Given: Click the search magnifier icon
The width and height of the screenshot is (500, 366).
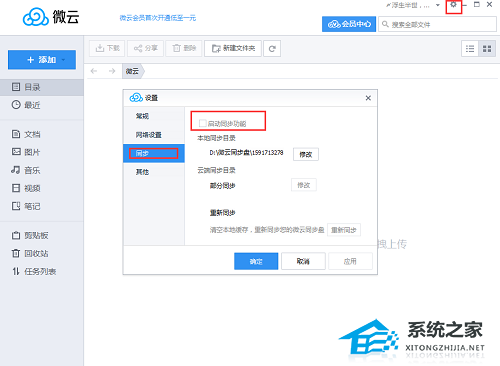Looking at the screenshot, I should 385,24.
